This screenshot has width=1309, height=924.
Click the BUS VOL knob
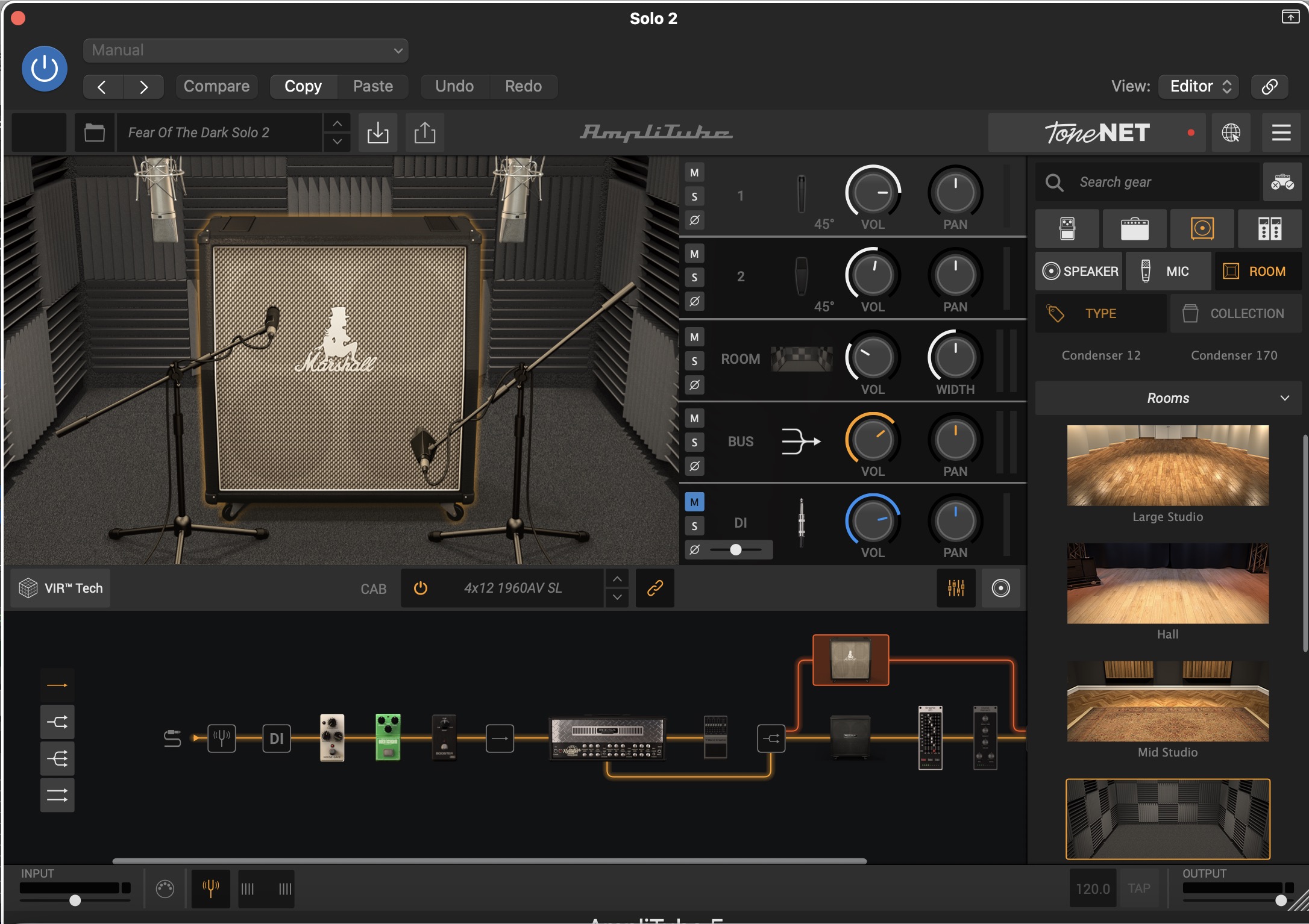(x=873, y=440)
